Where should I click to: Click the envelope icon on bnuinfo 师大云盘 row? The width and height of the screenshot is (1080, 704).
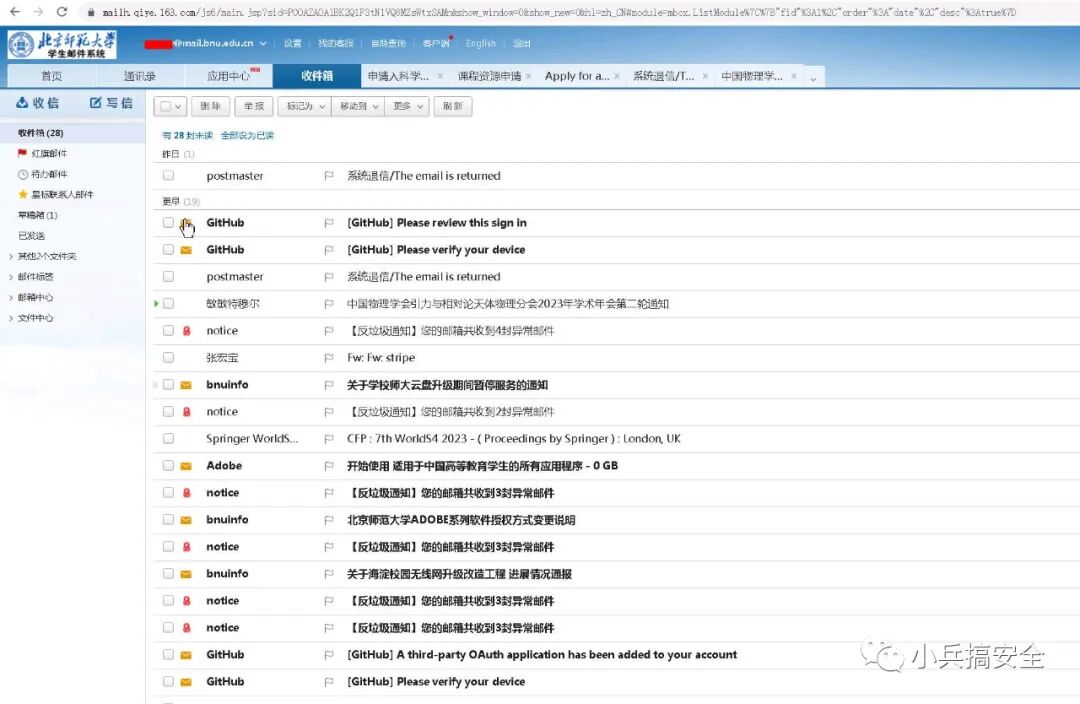(x=186, y=385)
